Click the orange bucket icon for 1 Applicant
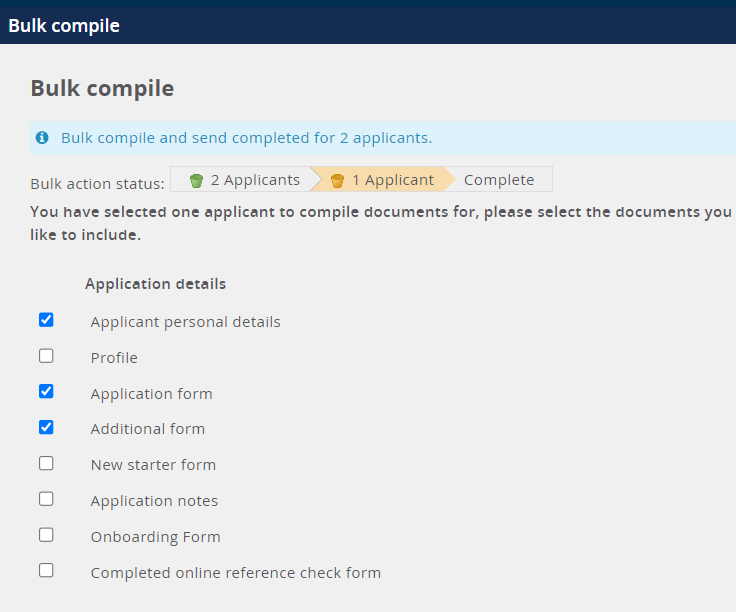This screenshot has height=612, width=736. point(337,180)
